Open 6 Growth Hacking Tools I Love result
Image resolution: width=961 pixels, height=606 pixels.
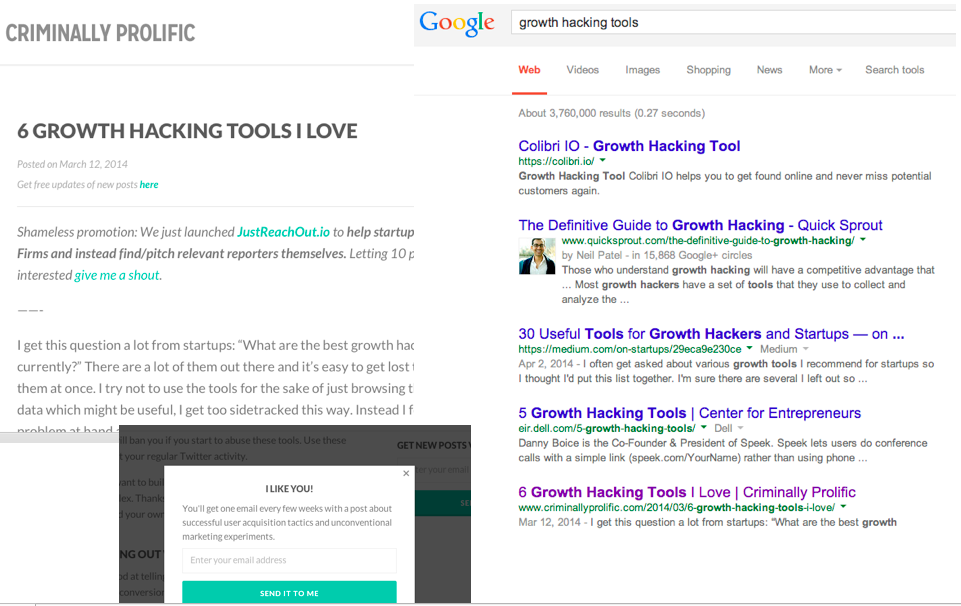(686, 492)
